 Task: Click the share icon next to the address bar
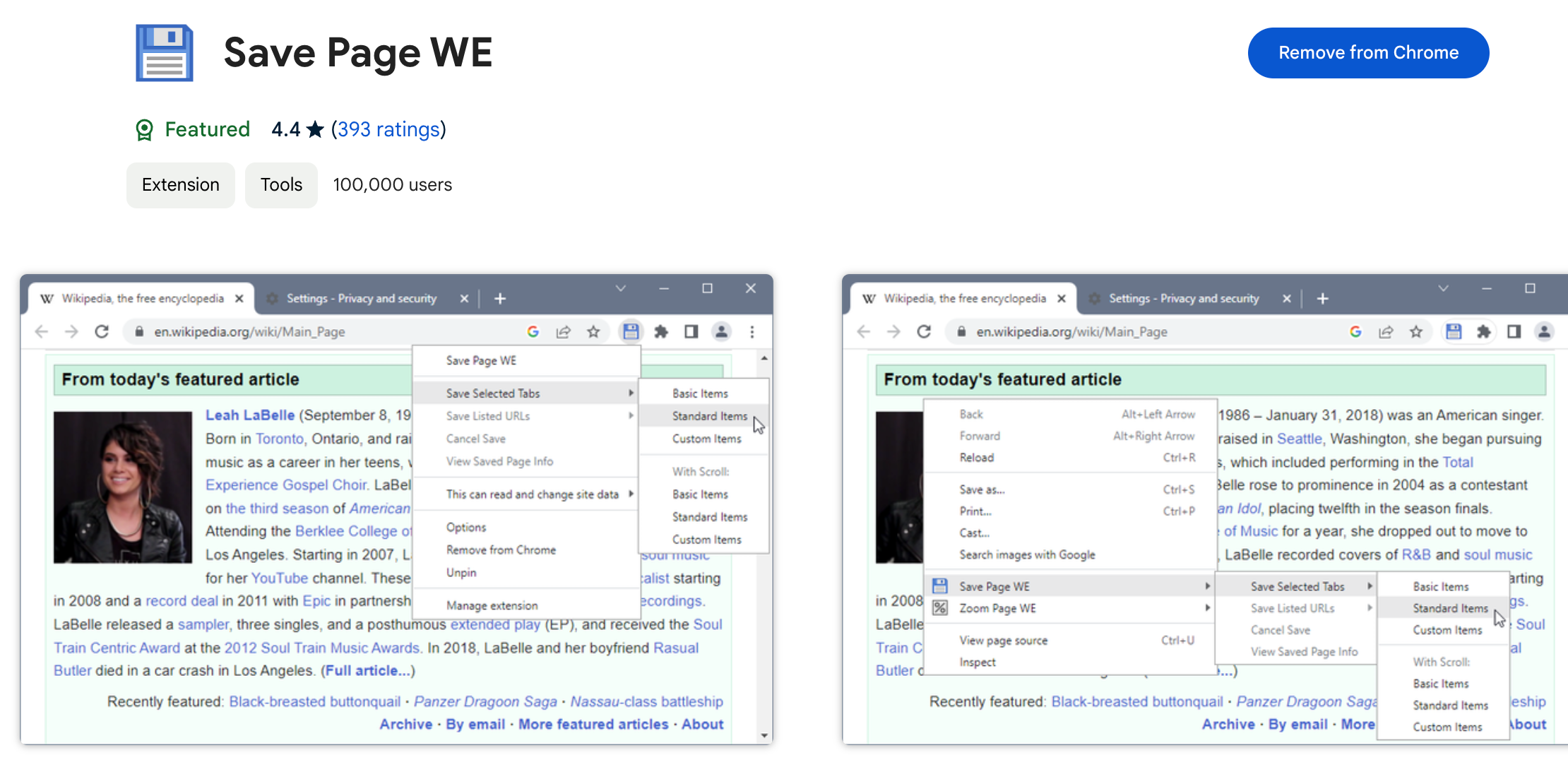point(563,331)
